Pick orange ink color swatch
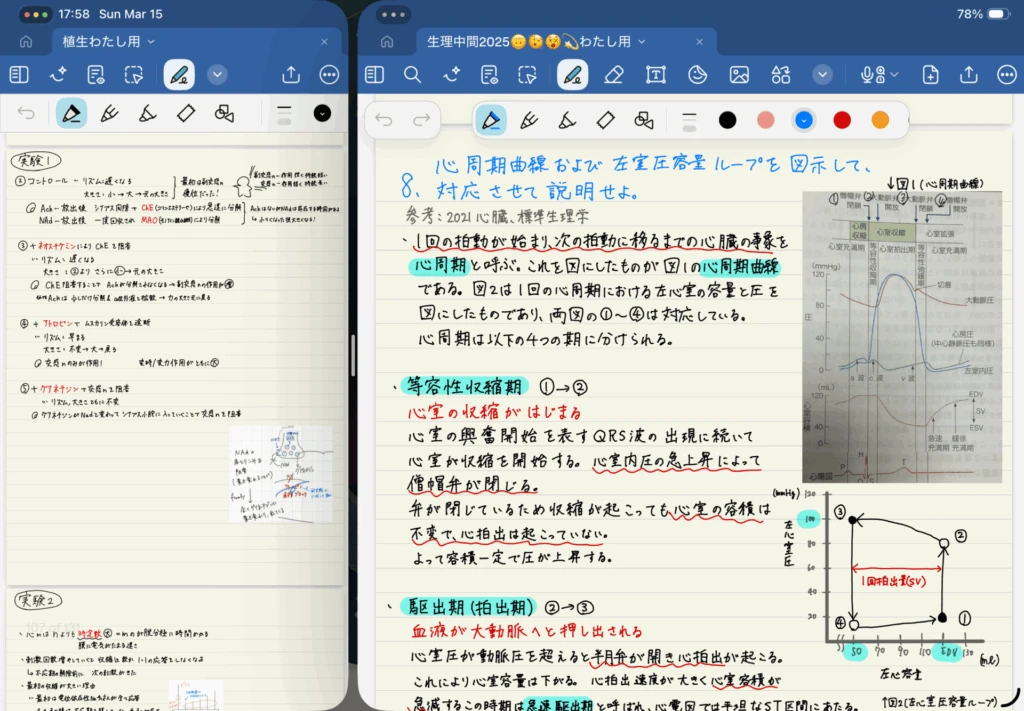The height and width of the screenshot is (711, 1024). coord(880,120)
